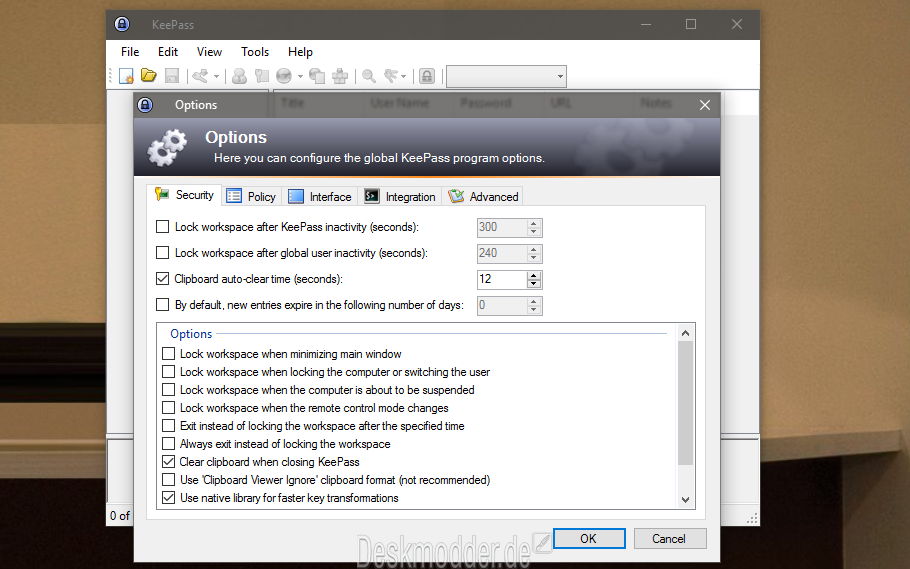Check Lock workspace when minimizing main window

[168, 354]
